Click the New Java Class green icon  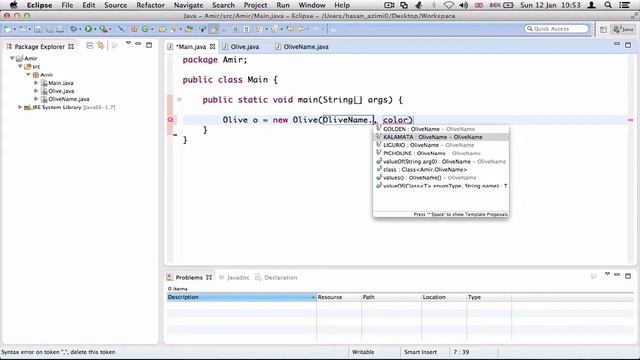(145, 29)
